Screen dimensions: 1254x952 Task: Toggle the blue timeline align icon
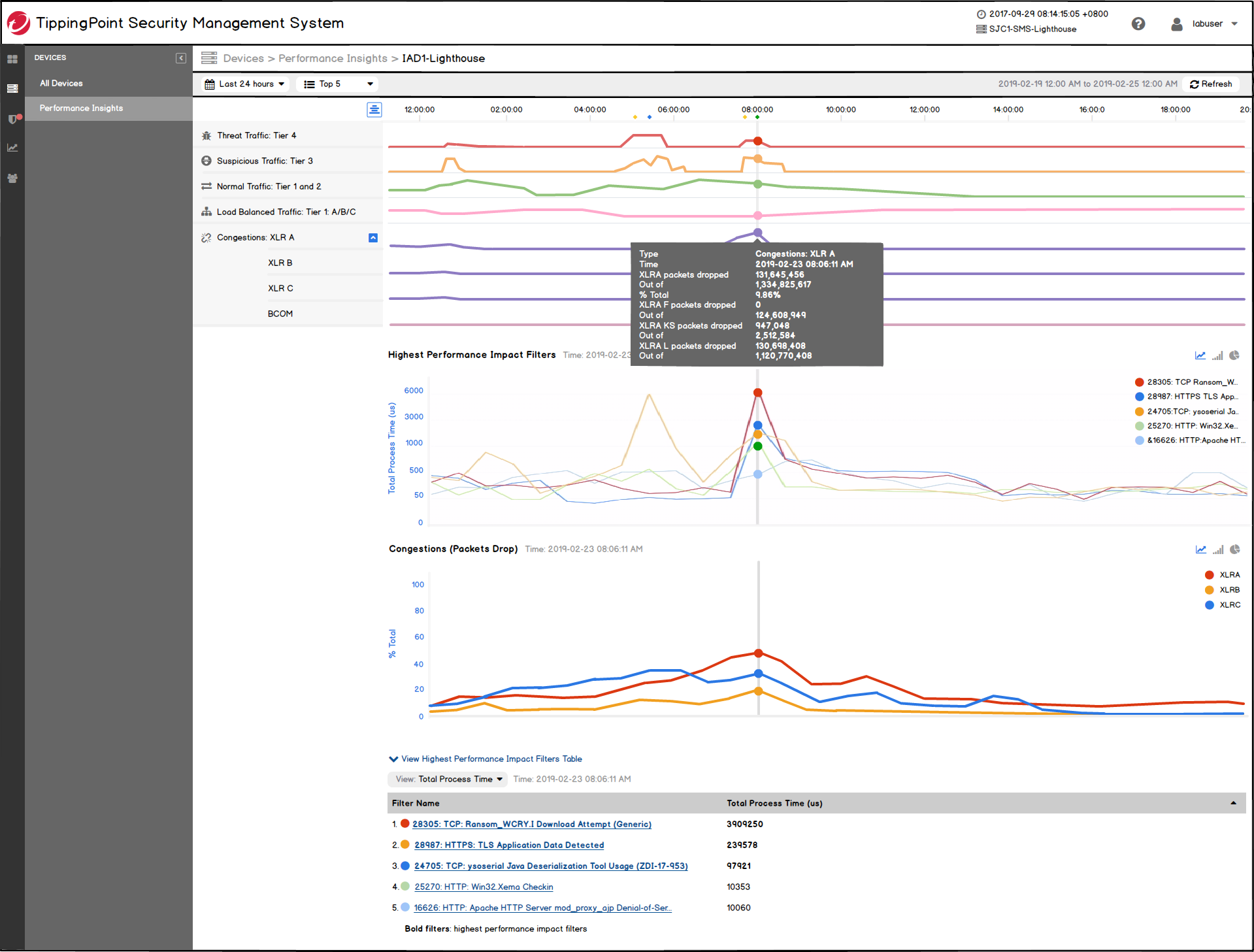tap(374, 109)
